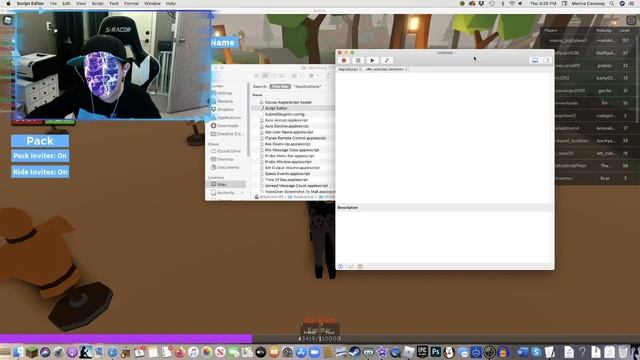Open the AppleScript language dropdown
Image resolution: width=640 pixels, height=360 pixels.
coord(350,69)
